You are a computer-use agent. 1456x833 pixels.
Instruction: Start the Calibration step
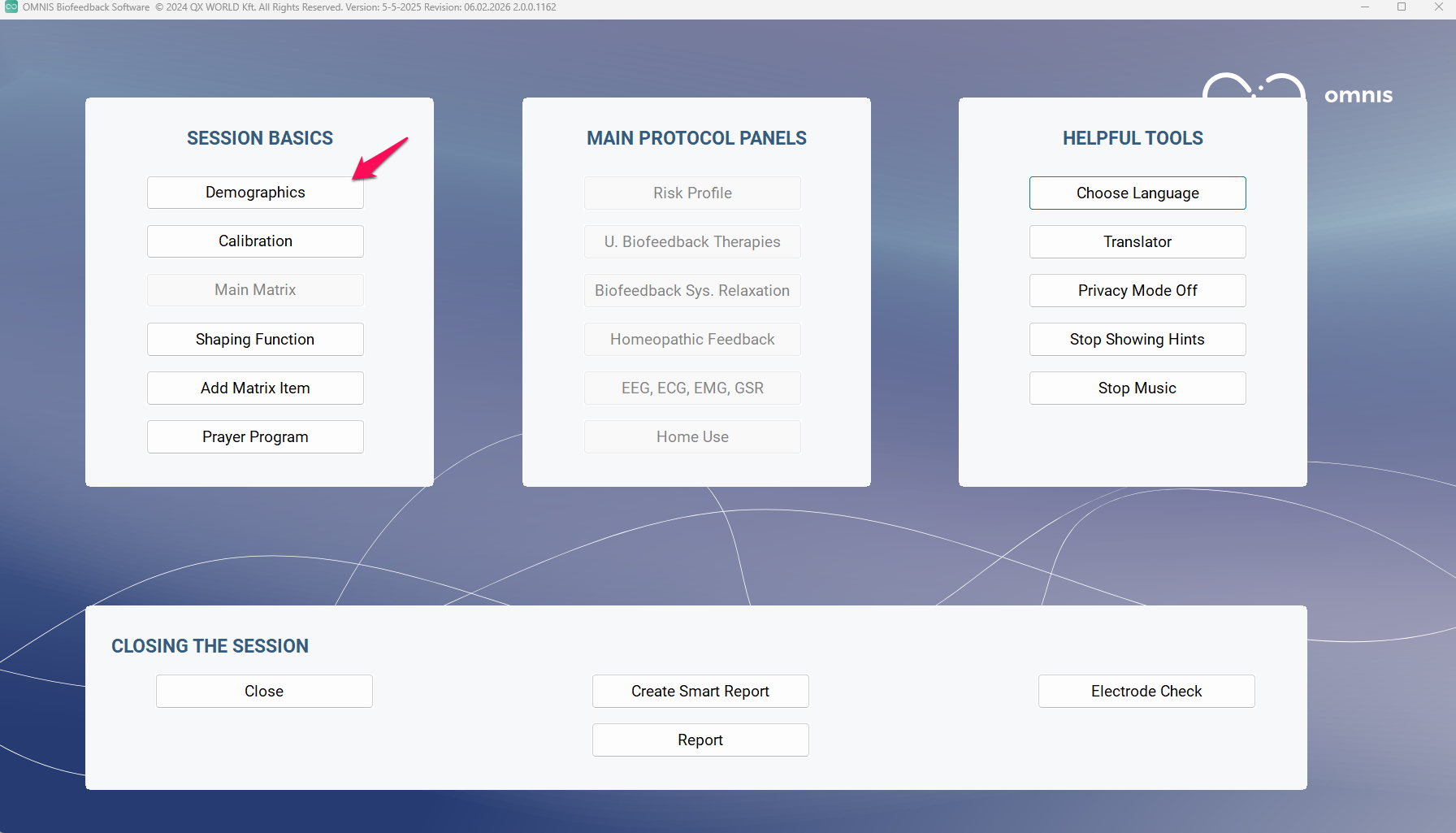point(255,241)
